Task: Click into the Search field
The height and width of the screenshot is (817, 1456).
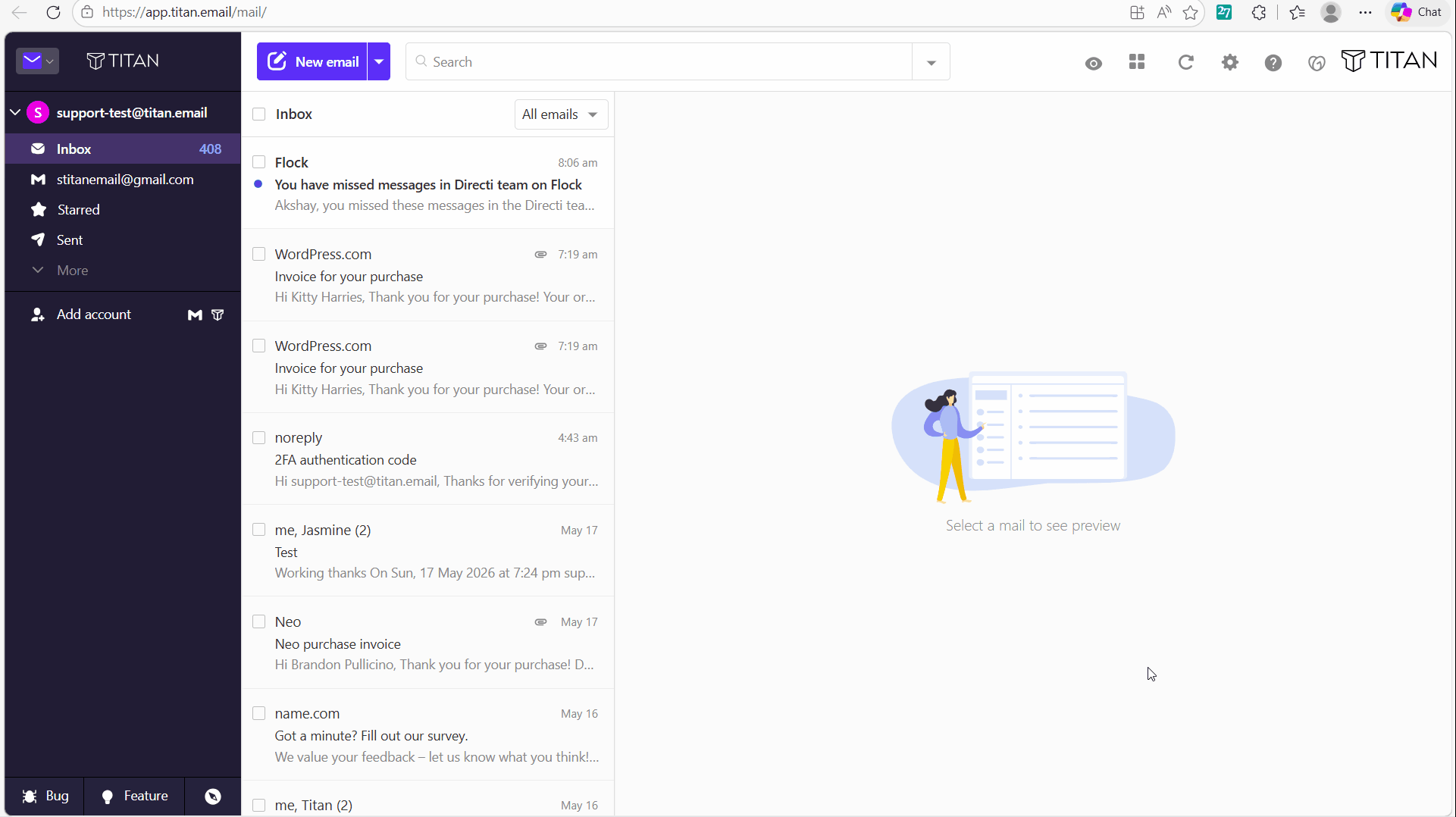Action: pos(659,62)
